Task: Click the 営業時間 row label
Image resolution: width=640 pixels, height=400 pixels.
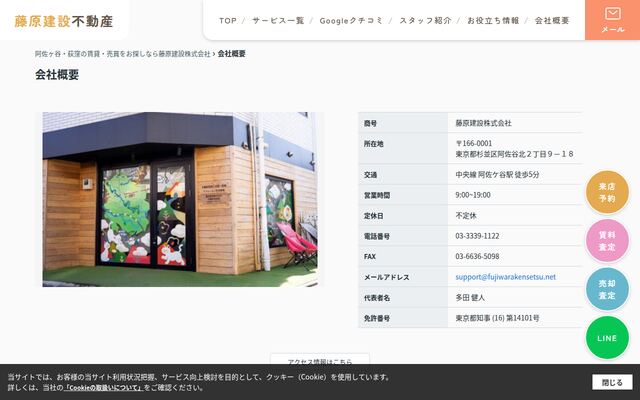Action: [377, 196]
